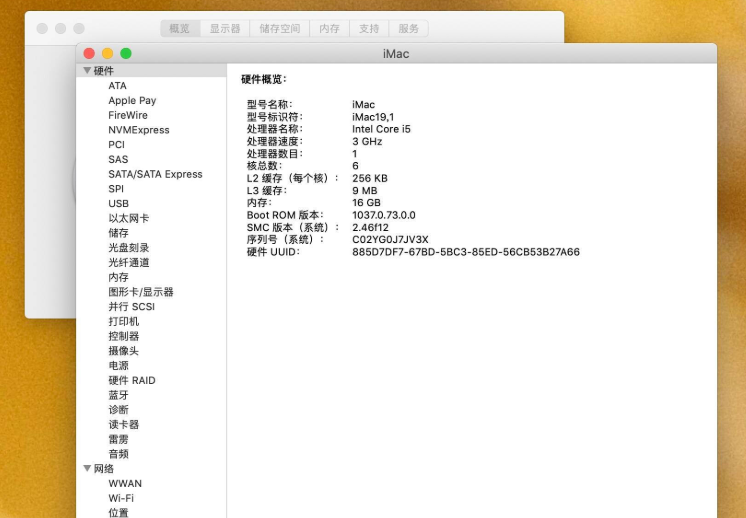The image size is (746, 518).
Task: Choose USB in the sidebar
Action: point(118,204)
